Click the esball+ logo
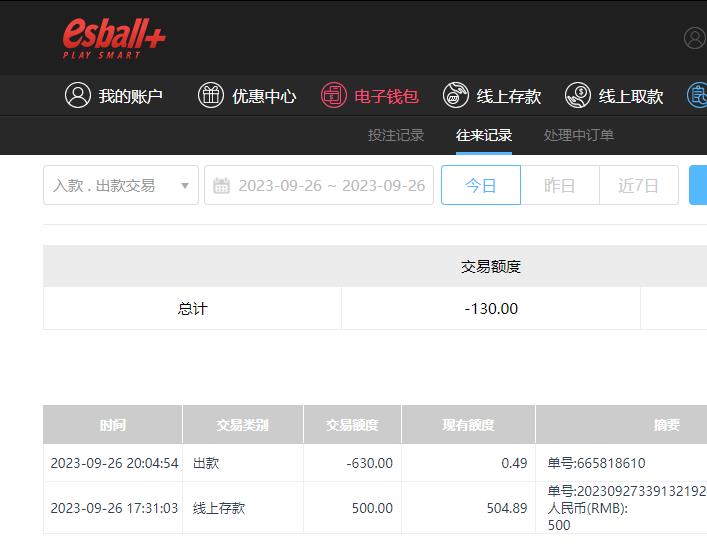Viewport: 707px width, 556px height. (x=114, y=39)
